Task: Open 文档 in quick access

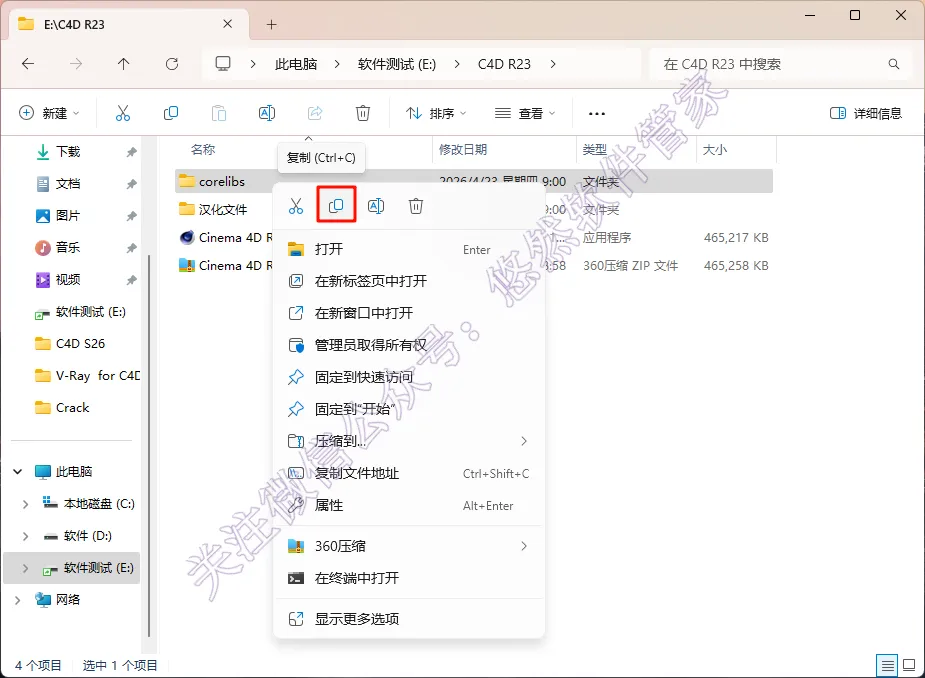Action: [68, 184]
